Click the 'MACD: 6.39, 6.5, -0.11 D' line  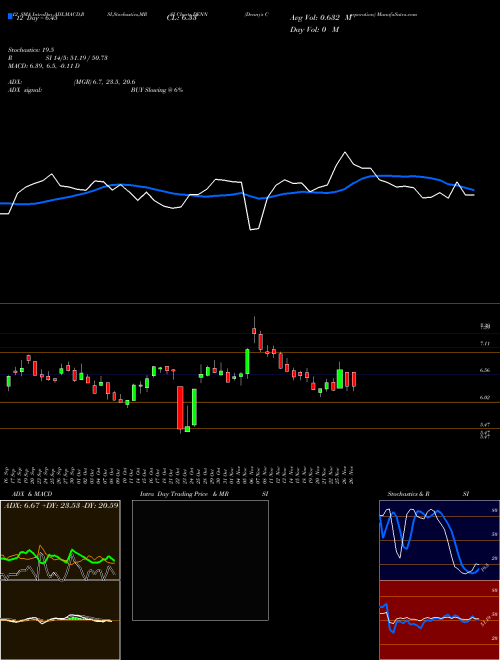click(x=44, y=66)
